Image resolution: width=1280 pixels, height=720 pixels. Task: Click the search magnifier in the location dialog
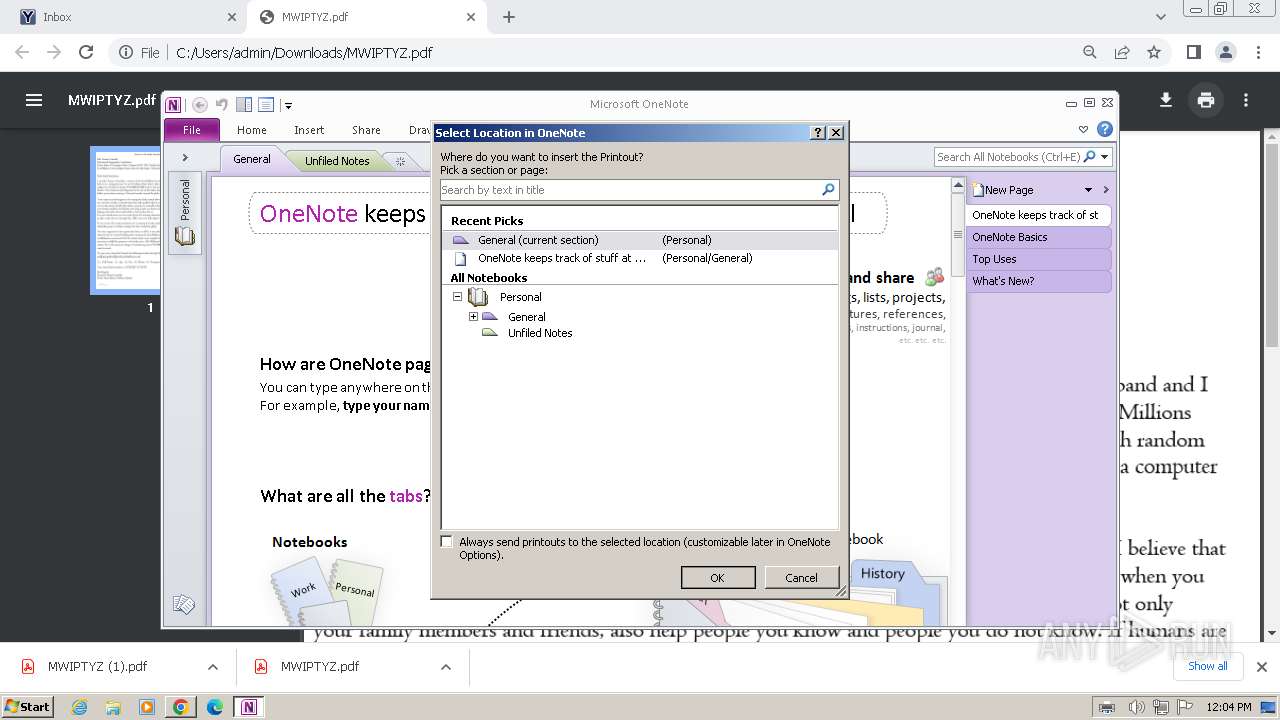coord(828,189)
